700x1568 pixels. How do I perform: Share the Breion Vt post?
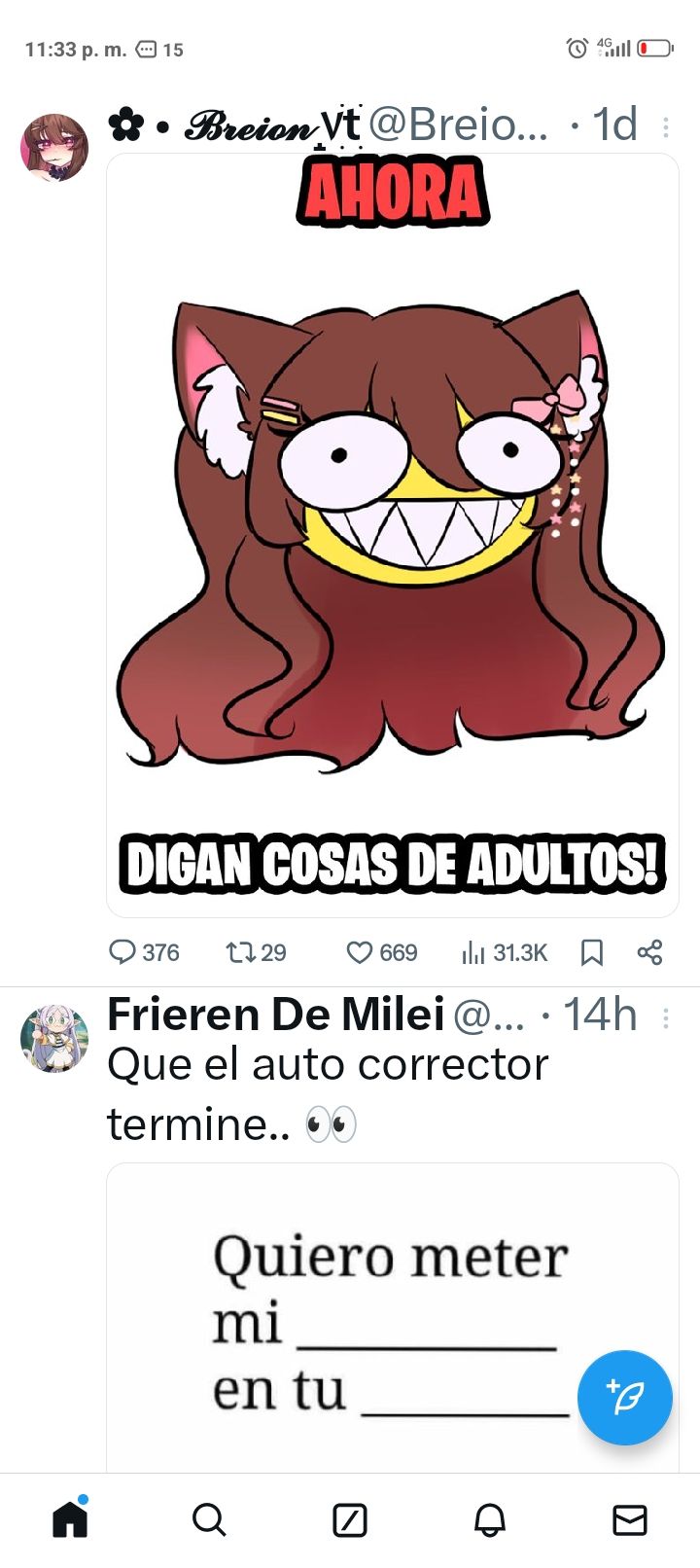pos(649,952)
